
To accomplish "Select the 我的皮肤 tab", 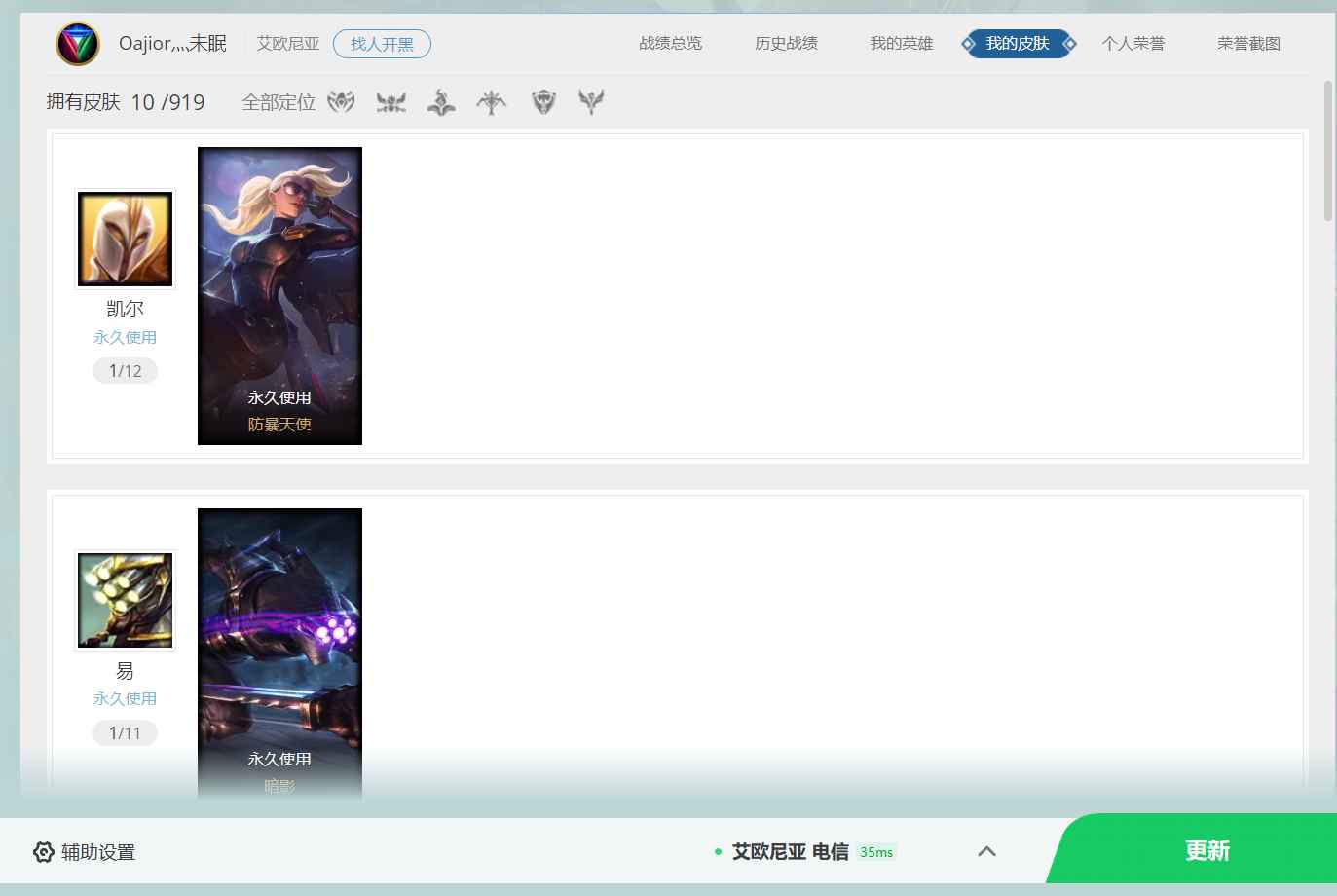I will pyautogui.click(x=1019, y=44).
